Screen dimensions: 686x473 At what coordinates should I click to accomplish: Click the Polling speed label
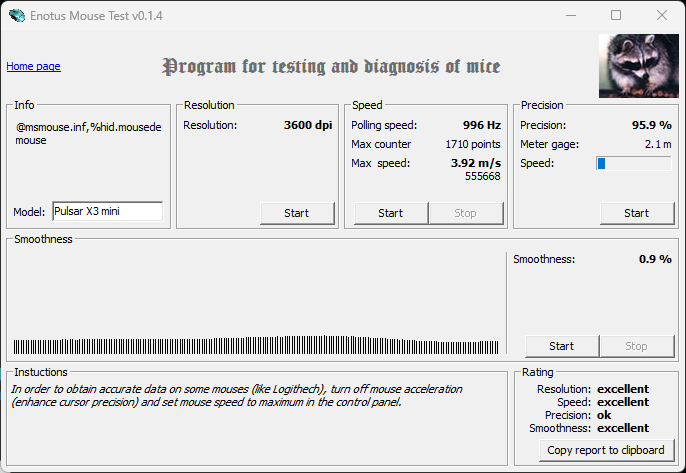click(384, 125)
